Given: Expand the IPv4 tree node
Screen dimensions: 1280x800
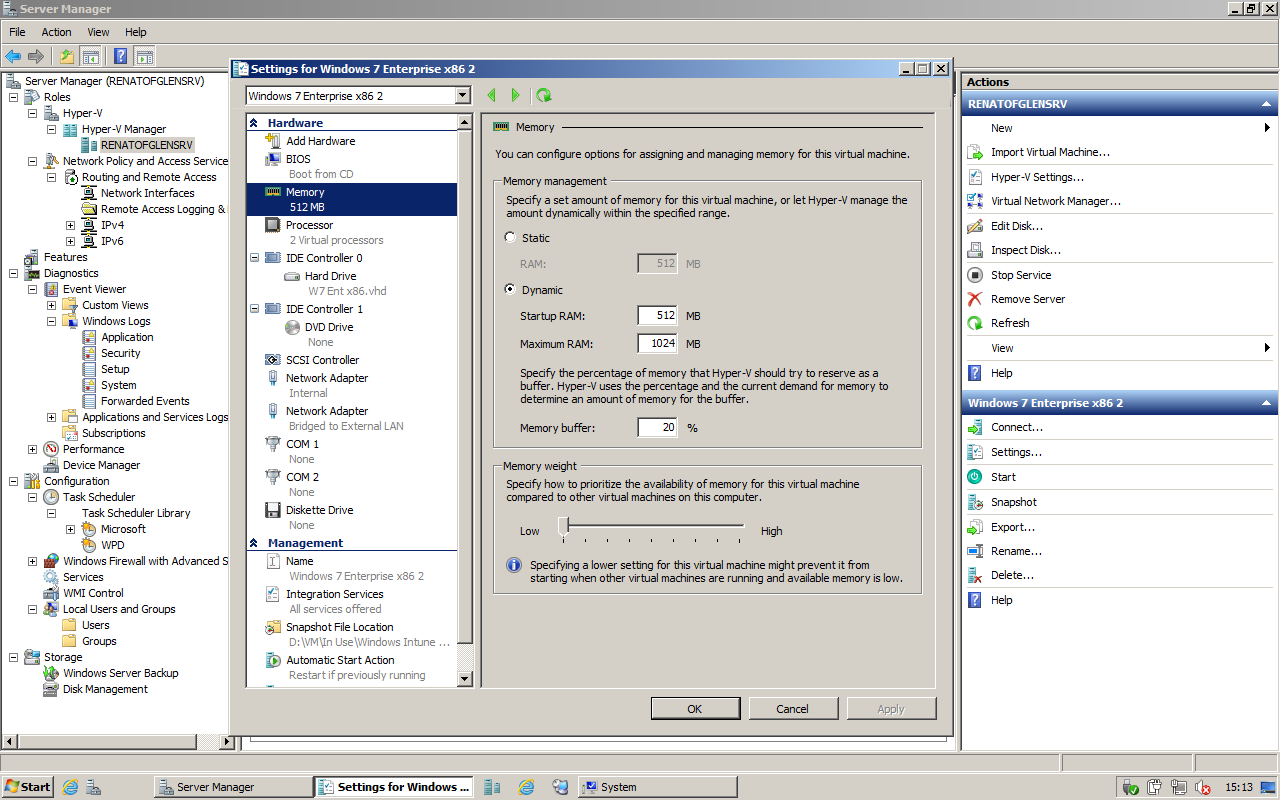Looking at the screenshot, I should click(70, 225).
